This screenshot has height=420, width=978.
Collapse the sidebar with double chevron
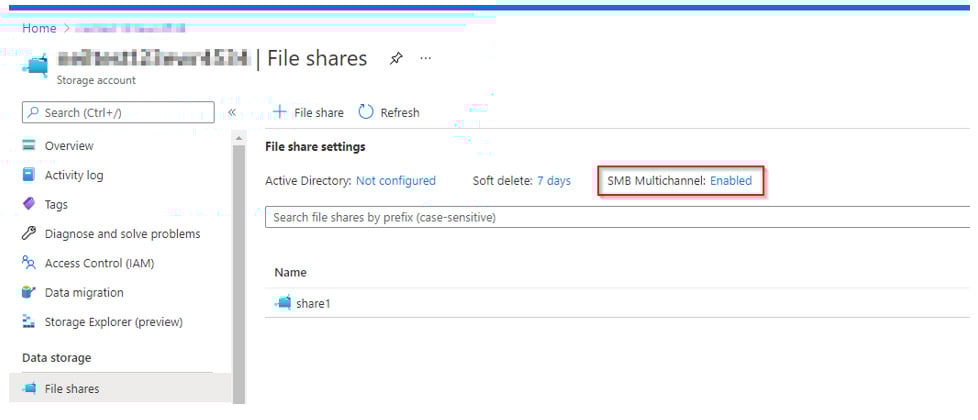point(232,112)
